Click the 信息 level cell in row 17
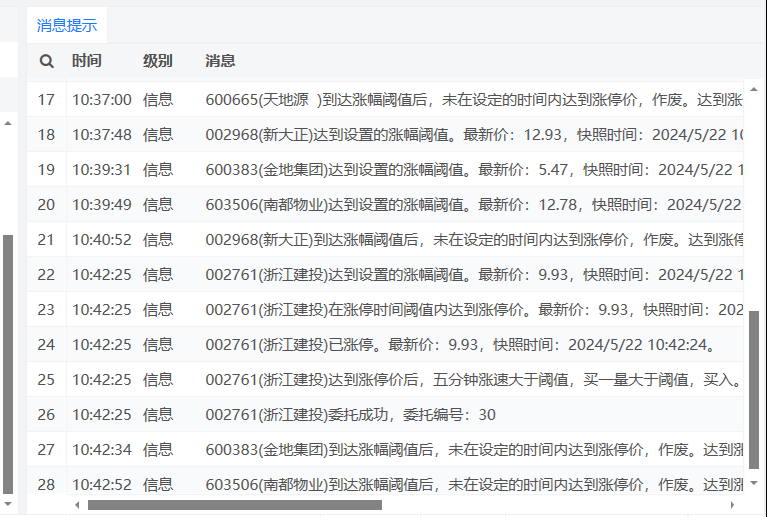The width and height of the screenshot is (767, 517). tap(158, 100)
